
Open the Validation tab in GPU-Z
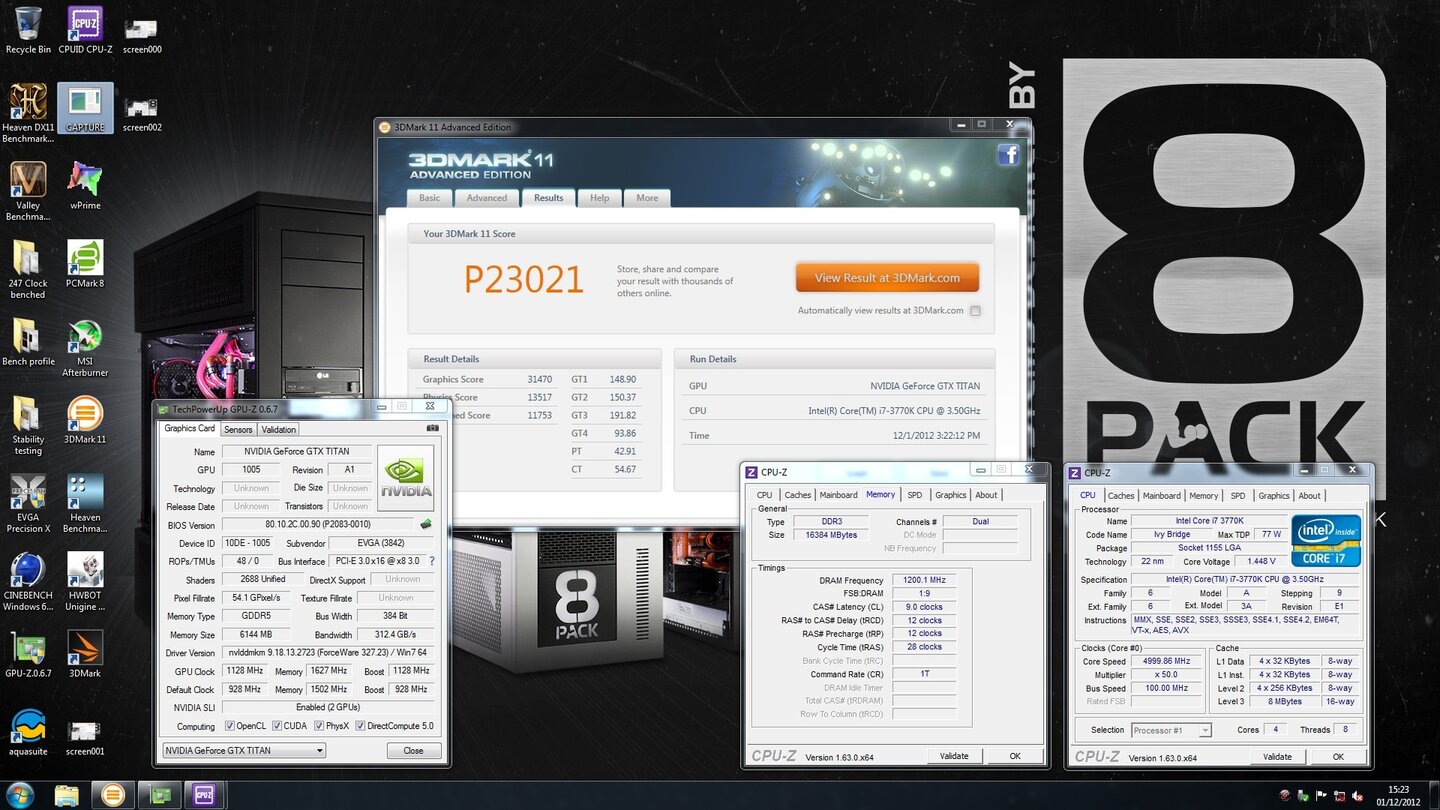point(278,430)
